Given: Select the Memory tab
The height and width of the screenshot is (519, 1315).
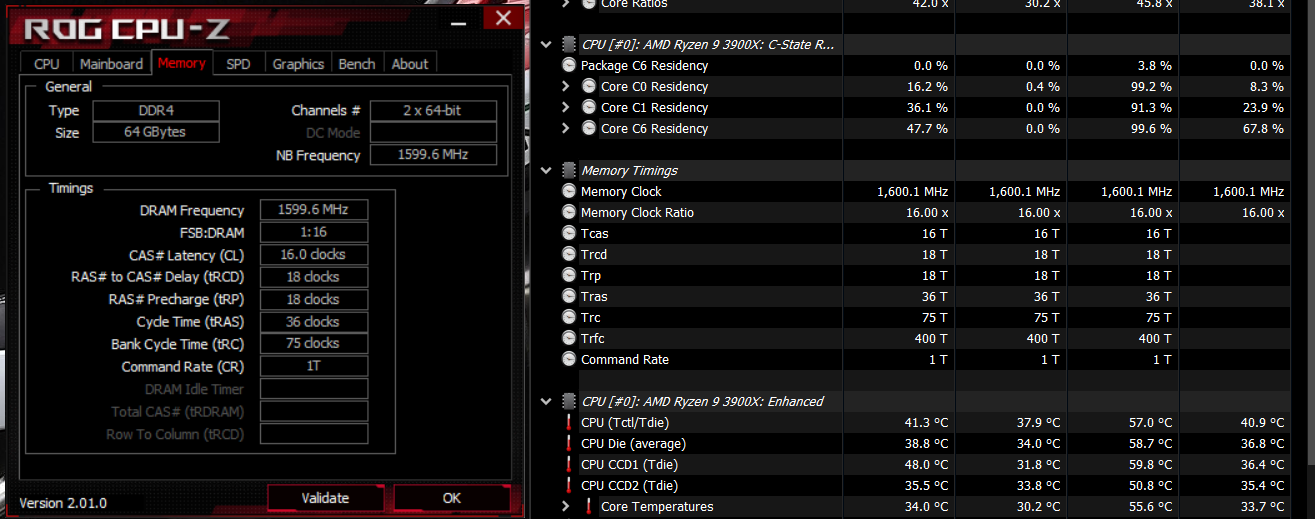Looking at the screenshot, I should click(182, 62).
